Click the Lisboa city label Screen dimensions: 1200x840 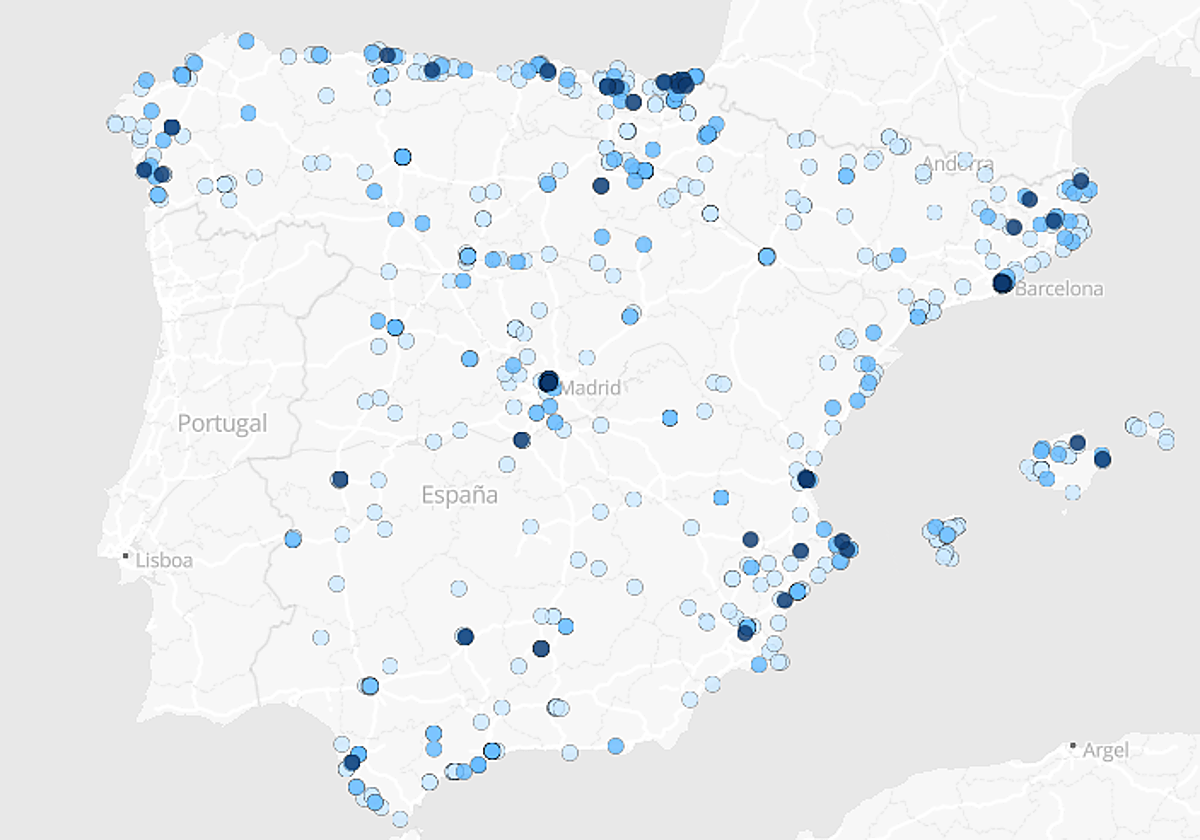(x=164, y=560)
